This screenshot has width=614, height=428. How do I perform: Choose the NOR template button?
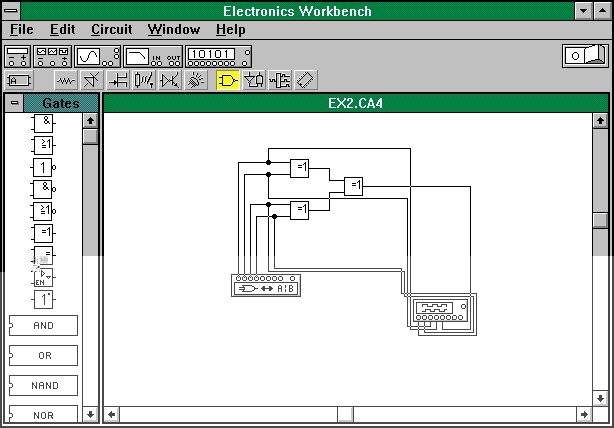[x=43, y=414]
